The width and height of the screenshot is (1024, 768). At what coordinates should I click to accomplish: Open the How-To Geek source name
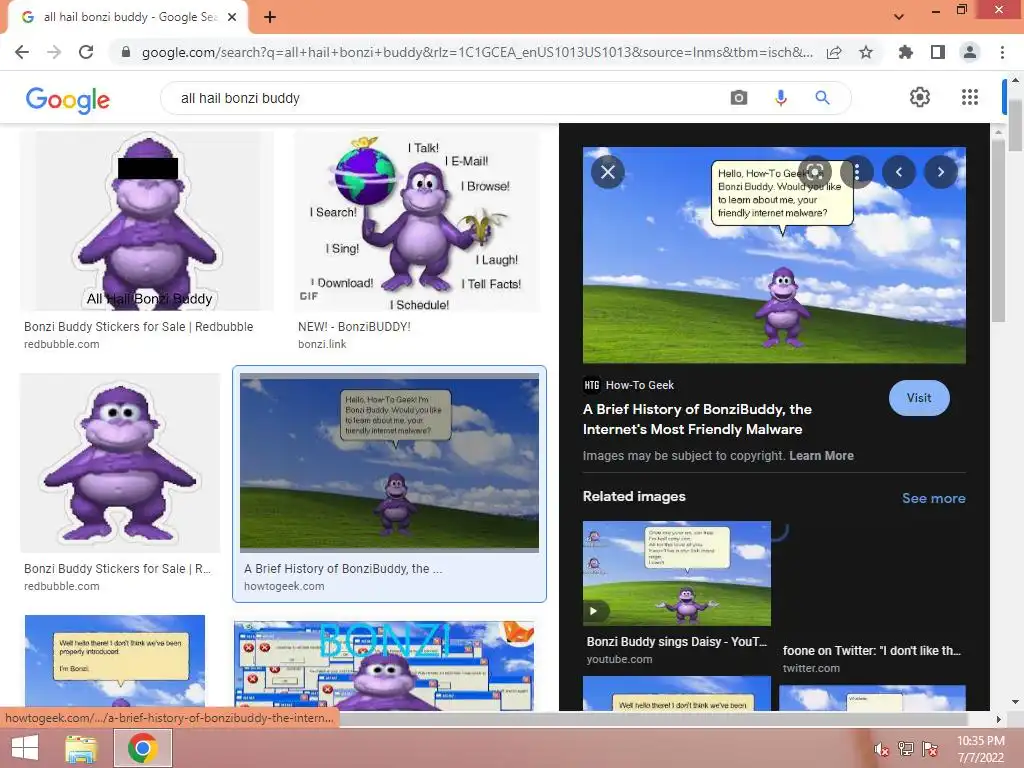639,385
